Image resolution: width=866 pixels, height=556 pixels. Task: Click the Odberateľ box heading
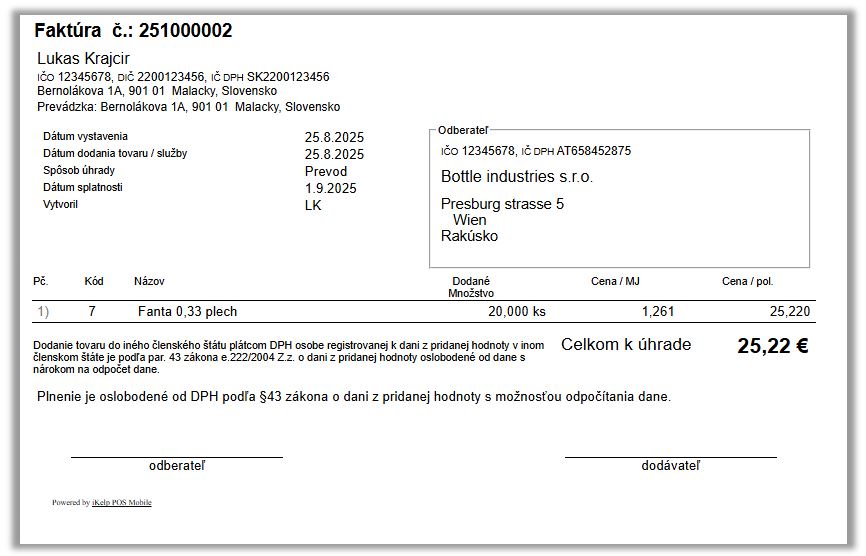tap(460, 130)
